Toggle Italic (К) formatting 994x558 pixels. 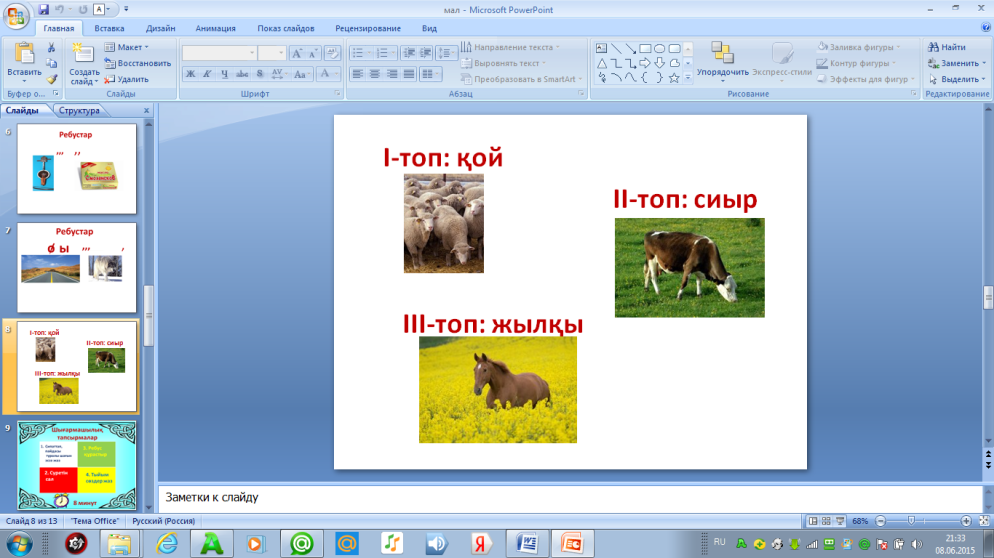coord(207,74)
